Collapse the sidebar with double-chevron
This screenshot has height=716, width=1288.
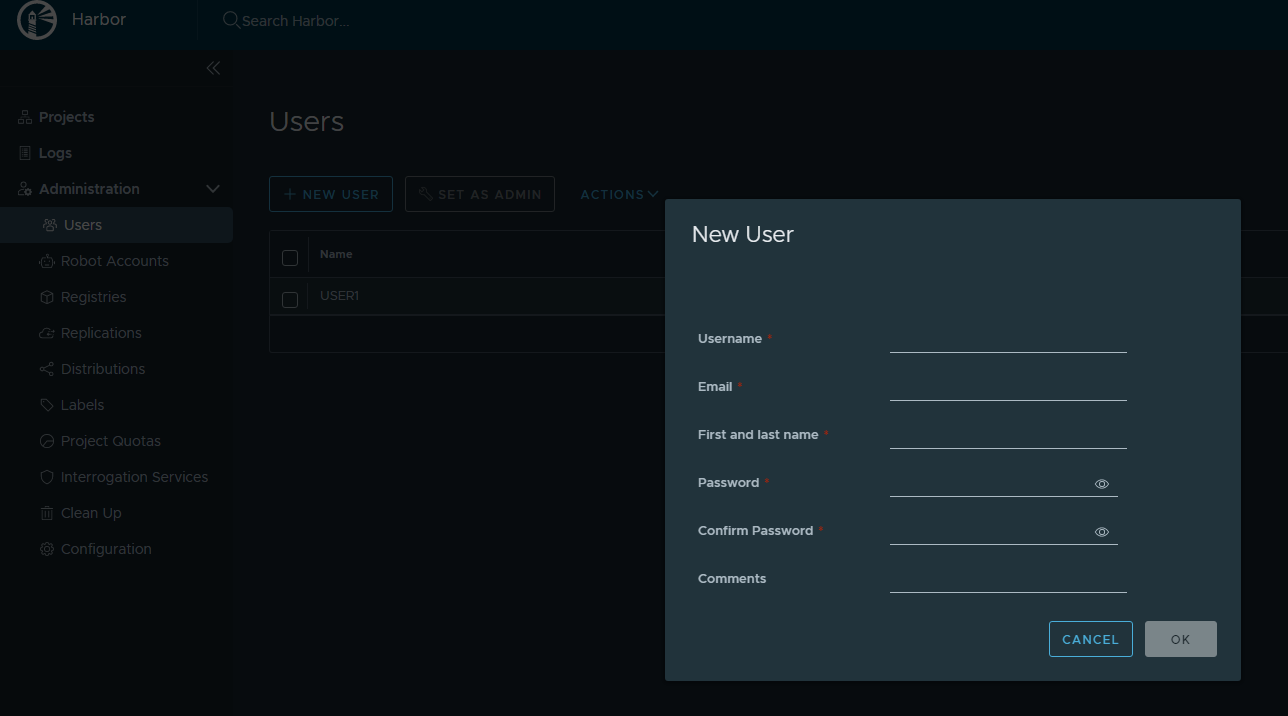click(213, 68)
